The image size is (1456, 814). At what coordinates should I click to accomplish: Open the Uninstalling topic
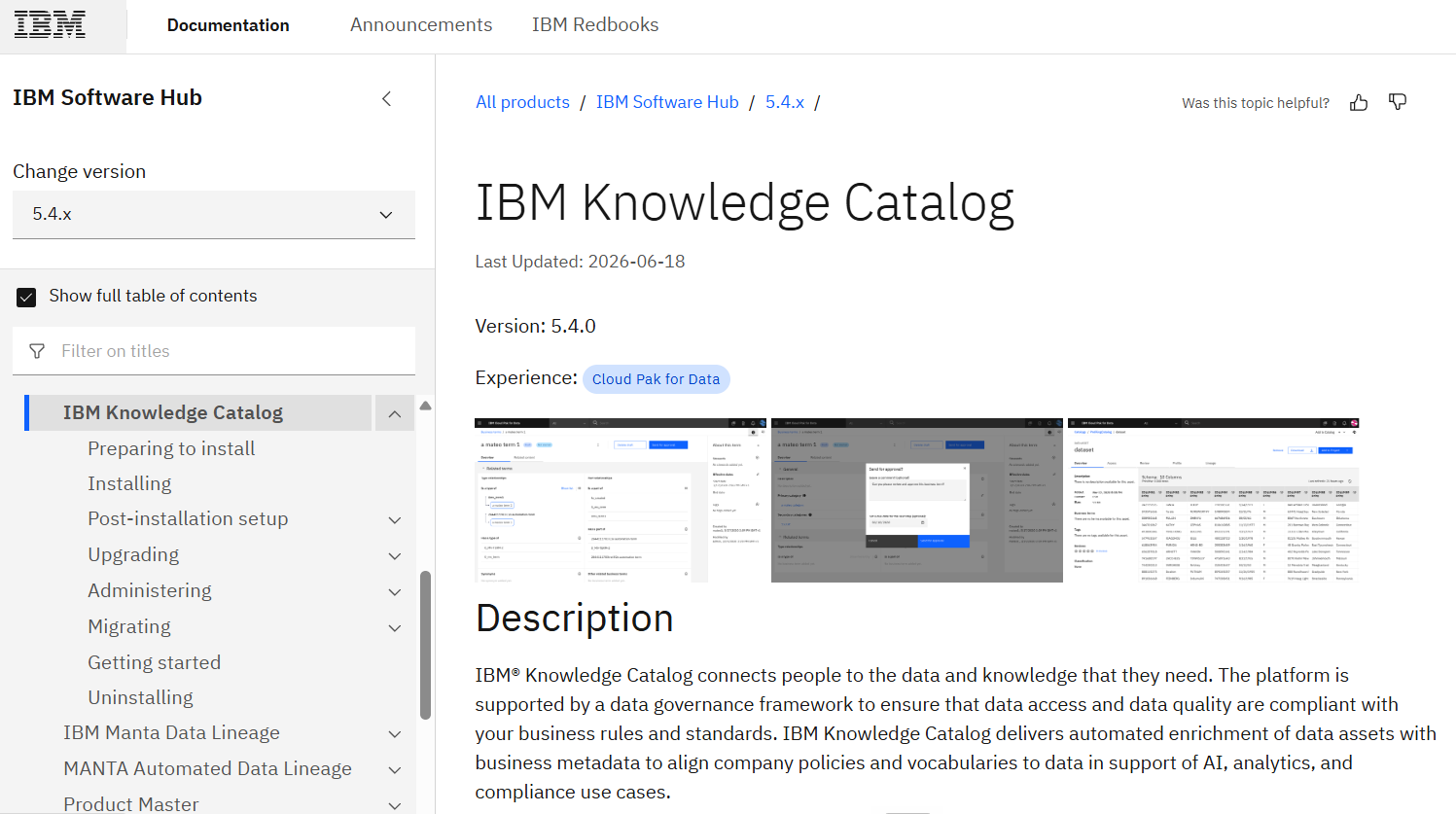[140, 697]
